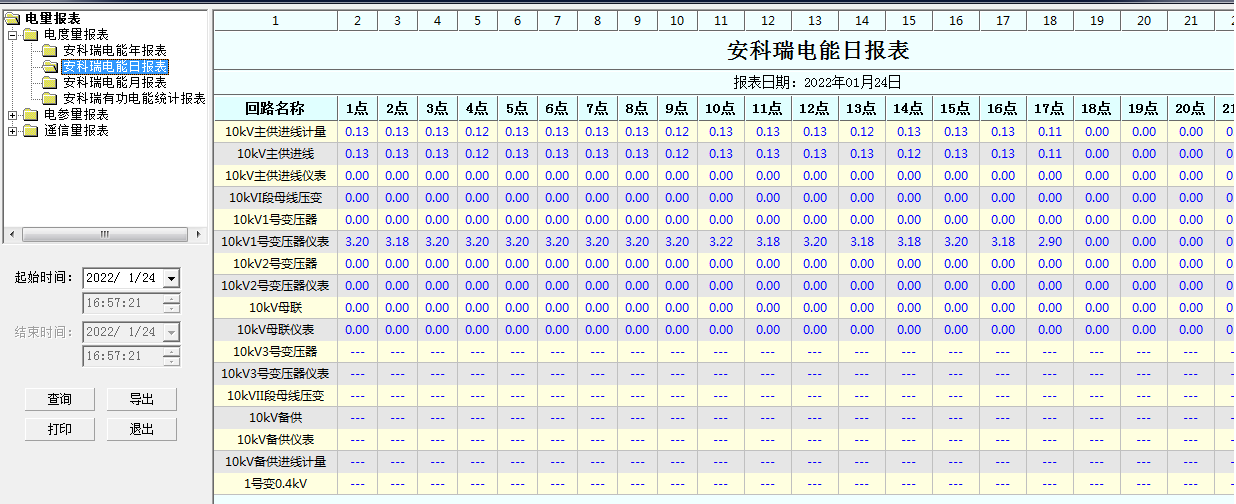Select 安科瑞电能年报表 in the tree
Image resolution: width=1236 pixels, height=504 pixels.
click(114, 50)
